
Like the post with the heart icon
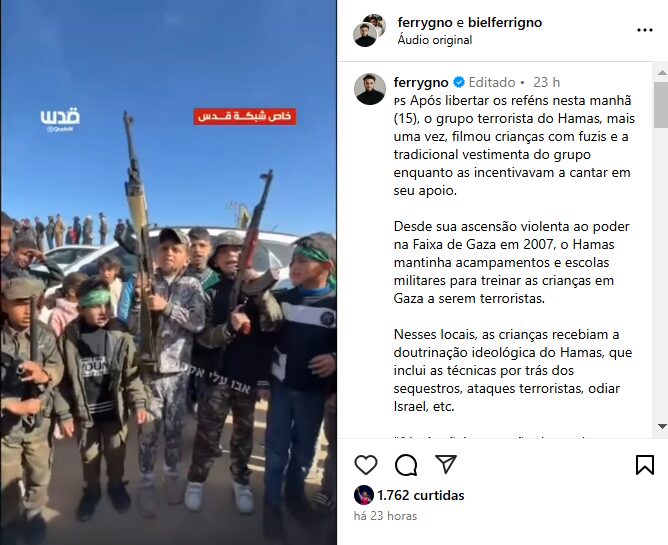click(366, 464)
